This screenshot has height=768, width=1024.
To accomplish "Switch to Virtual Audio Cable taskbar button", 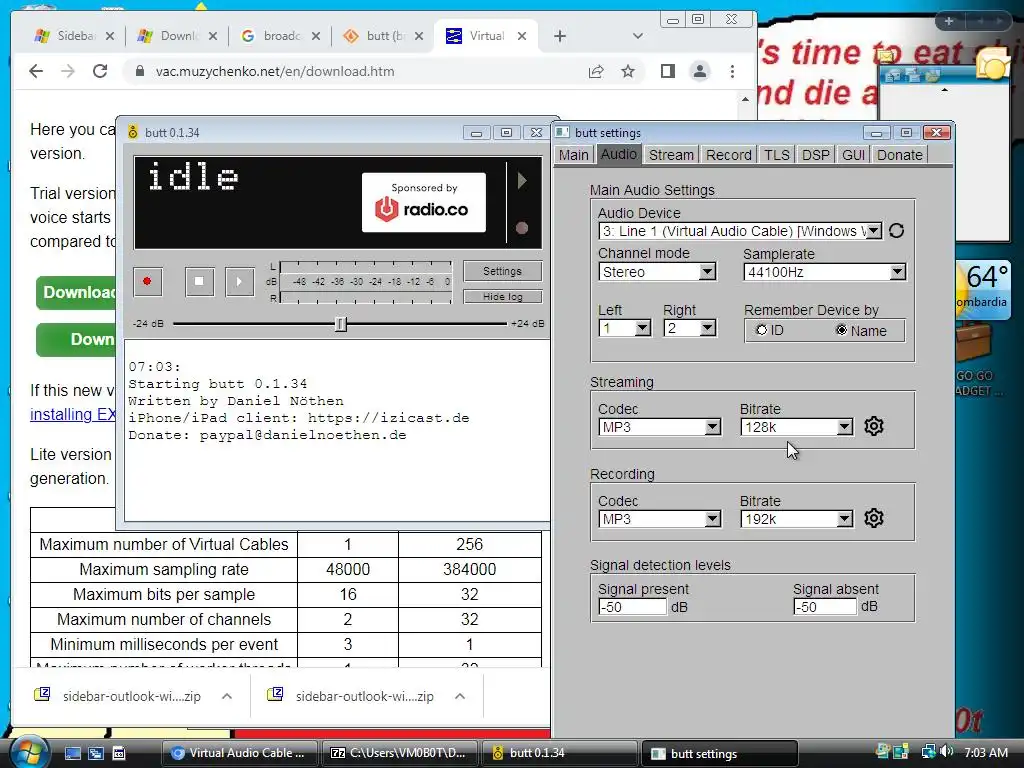I will 239,753.
